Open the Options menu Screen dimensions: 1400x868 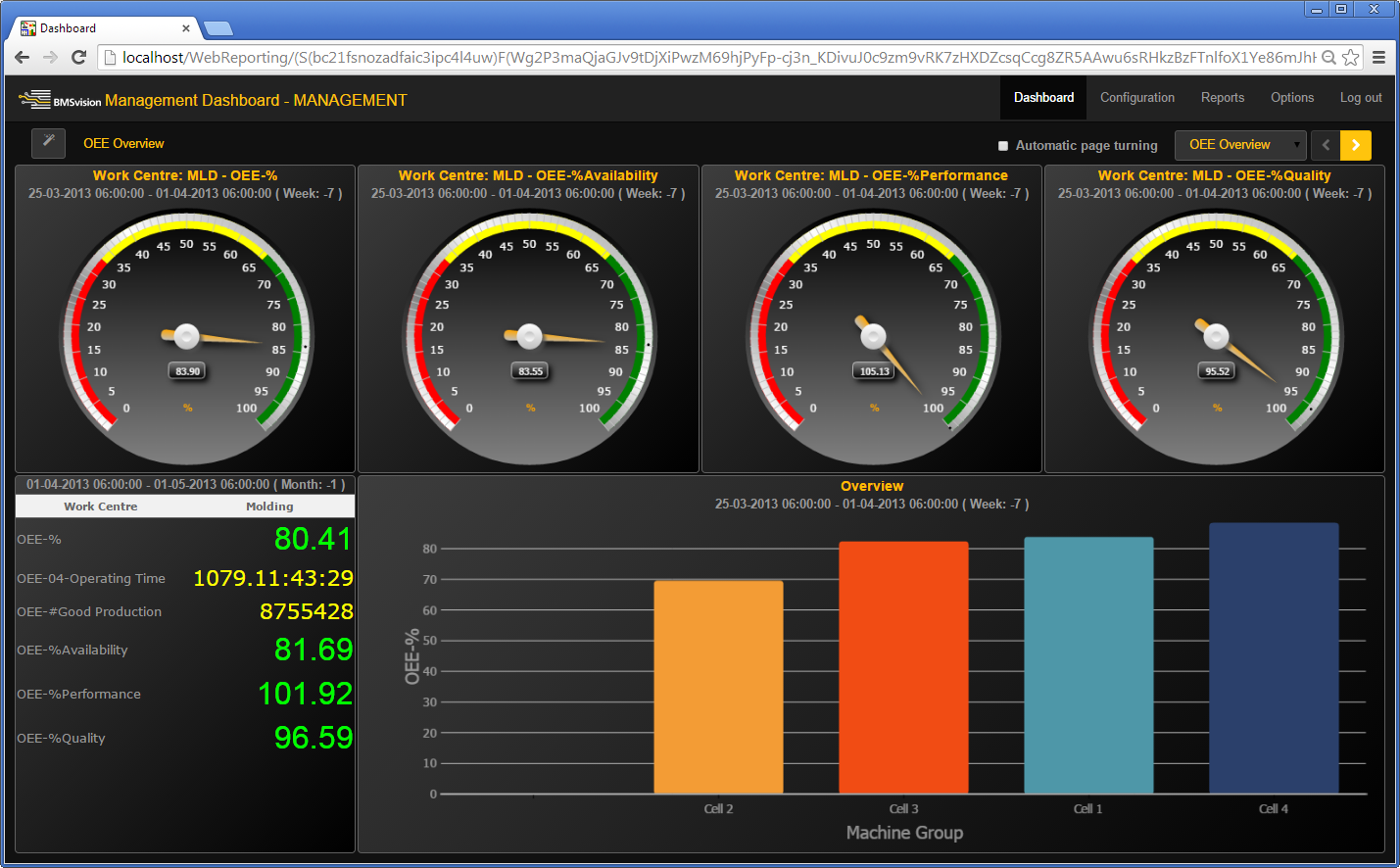[1291, 98]
